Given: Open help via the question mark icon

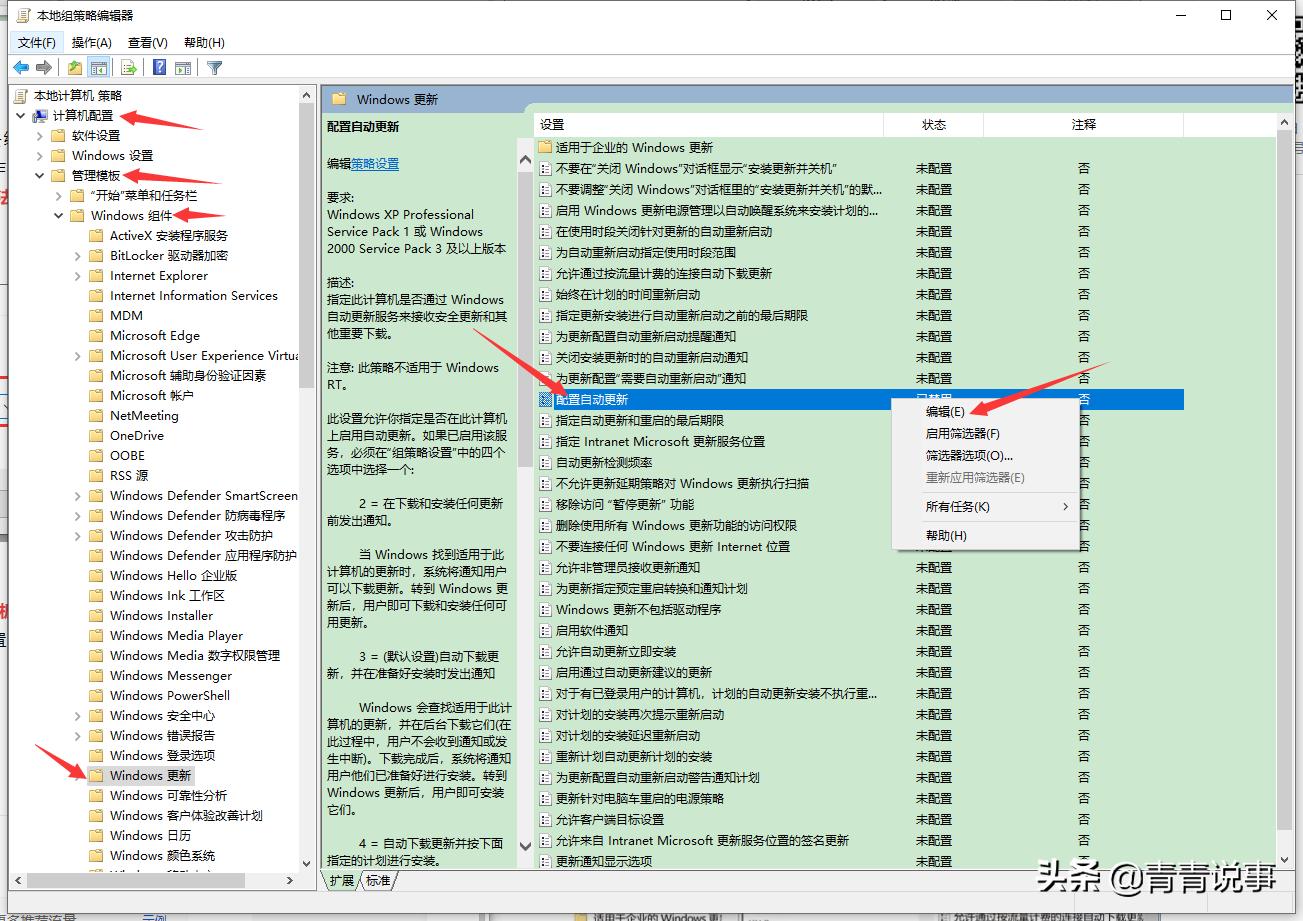Looking at the screenshot, I should coord(159,67).
